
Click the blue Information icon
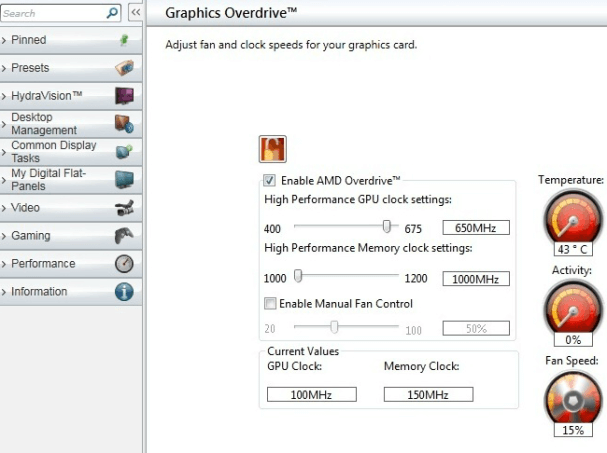click(x=124, y=292)
